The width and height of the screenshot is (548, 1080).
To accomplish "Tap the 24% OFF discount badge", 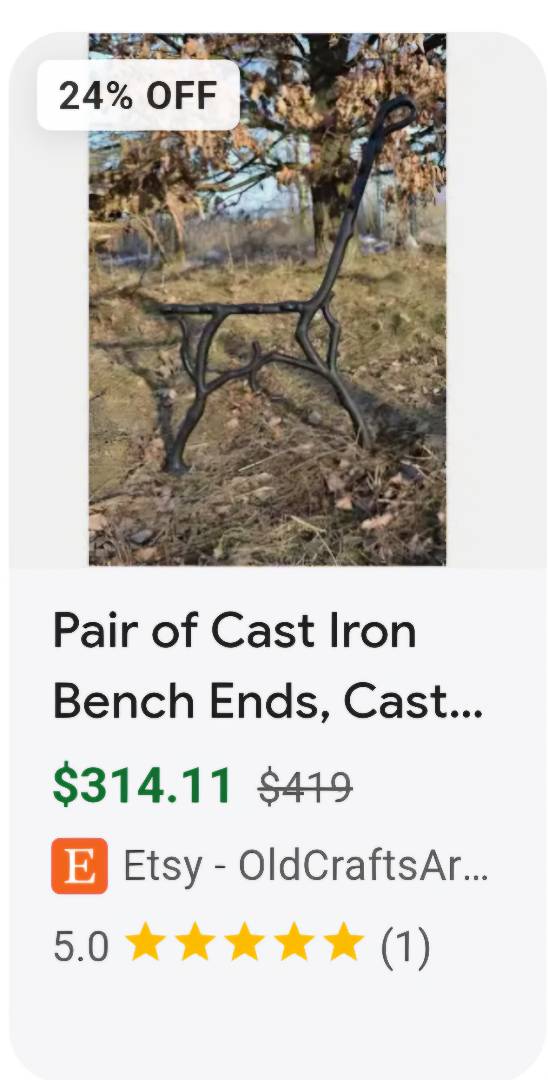I will [x=138, y=95].
